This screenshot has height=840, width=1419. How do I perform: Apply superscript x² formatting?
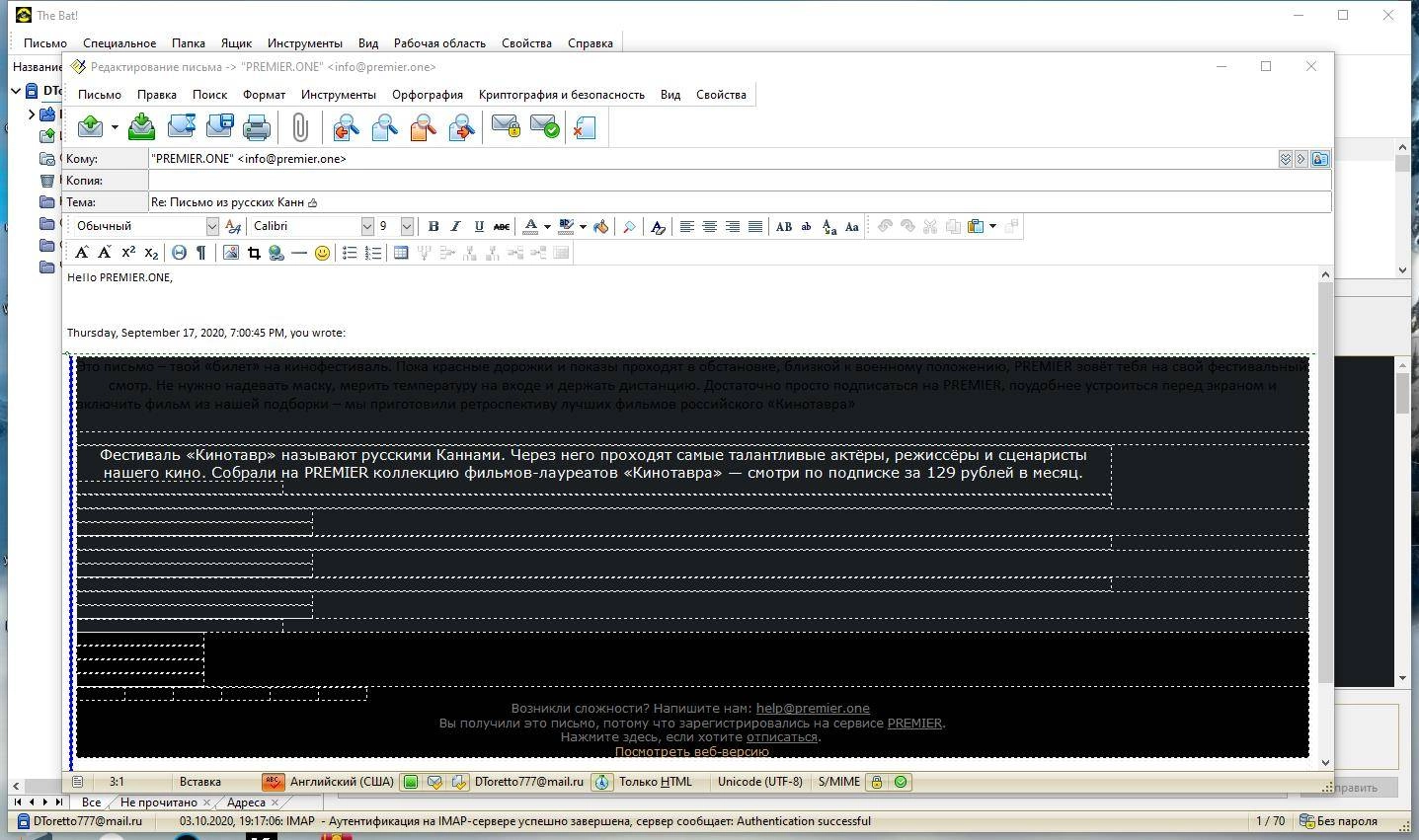click(x=128, y=253)
